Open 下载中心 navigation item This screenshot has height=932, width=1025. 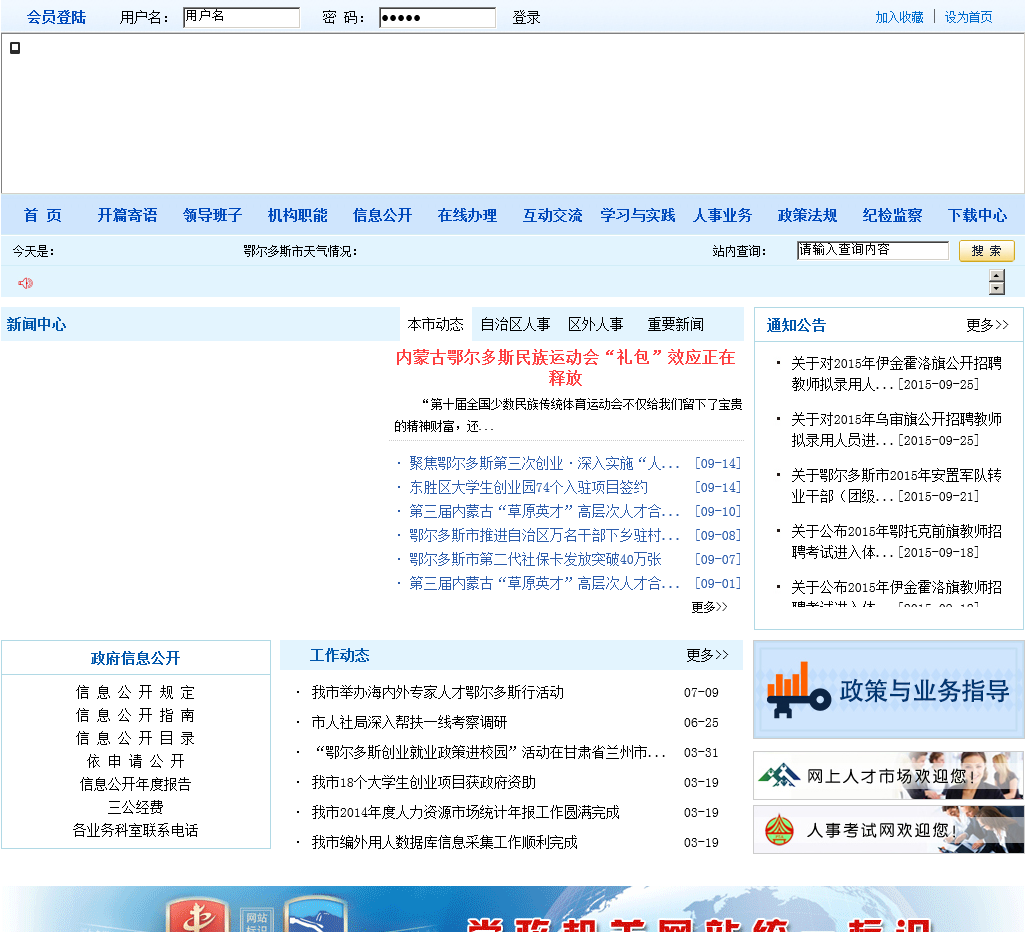click(977, 215)
